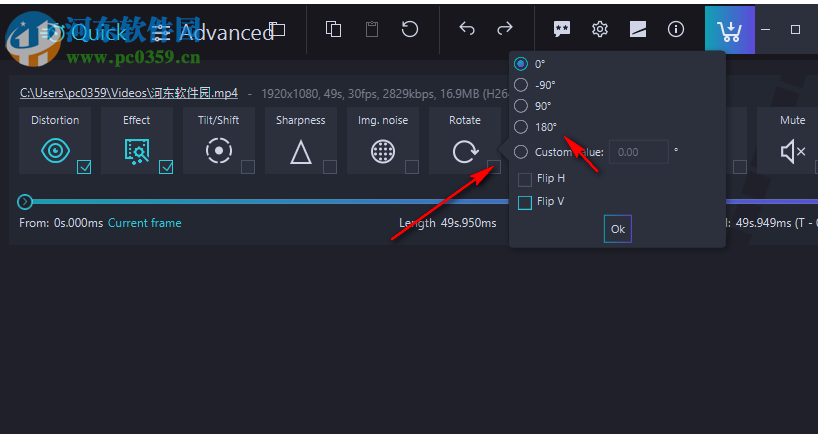Click the shopping cart purchase icon

coord(730,30)
